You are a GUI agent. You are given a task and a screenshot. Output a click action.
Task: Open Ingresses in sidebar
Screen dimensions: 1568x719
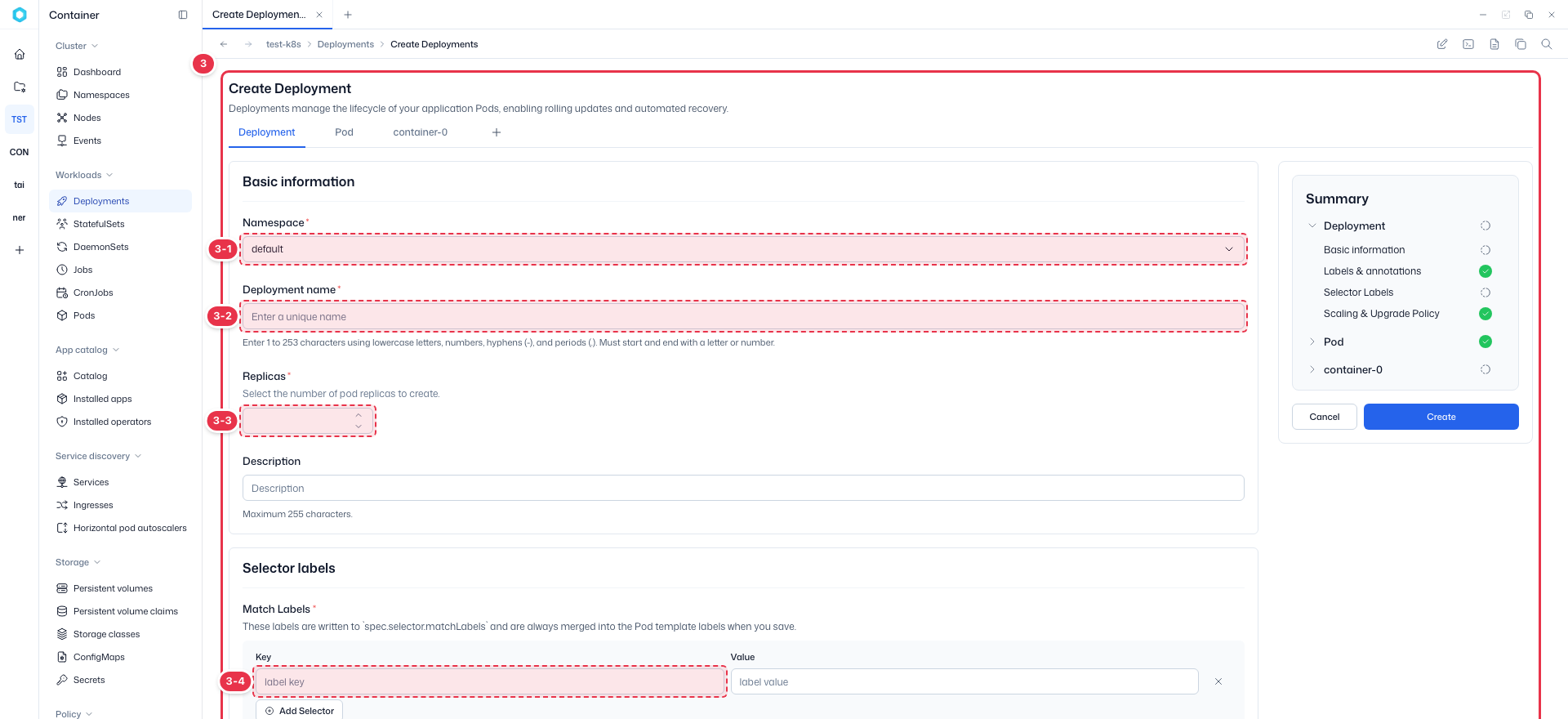120,505
